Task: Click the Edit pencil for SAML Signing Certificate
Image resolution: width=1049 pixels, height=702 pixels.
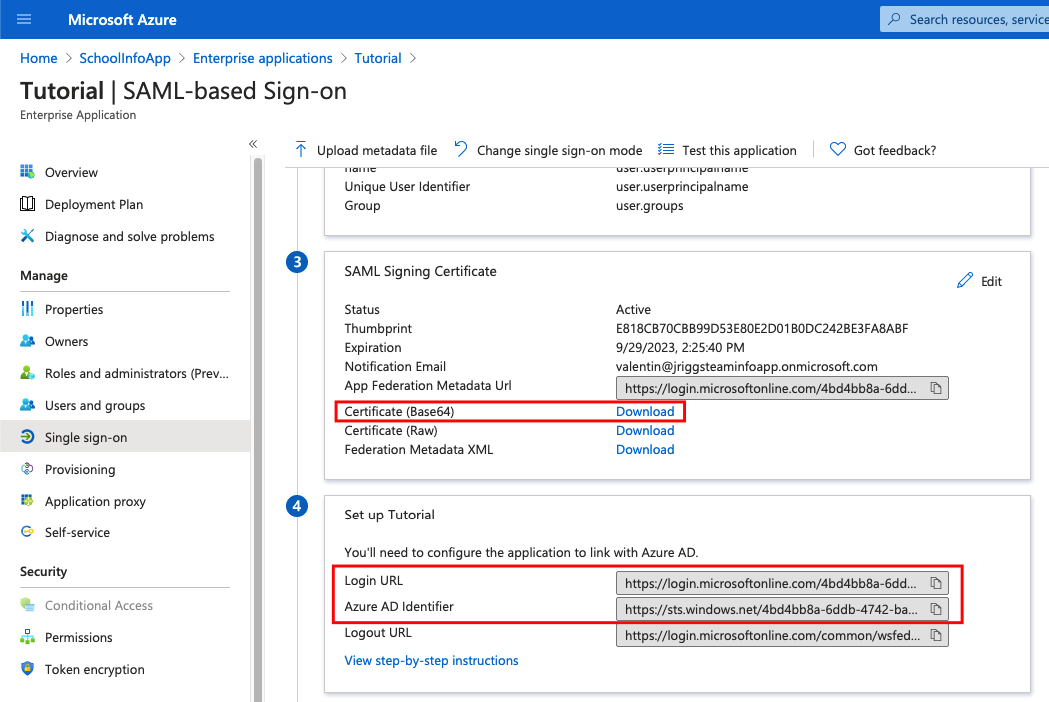Action: tap(979, 281)
